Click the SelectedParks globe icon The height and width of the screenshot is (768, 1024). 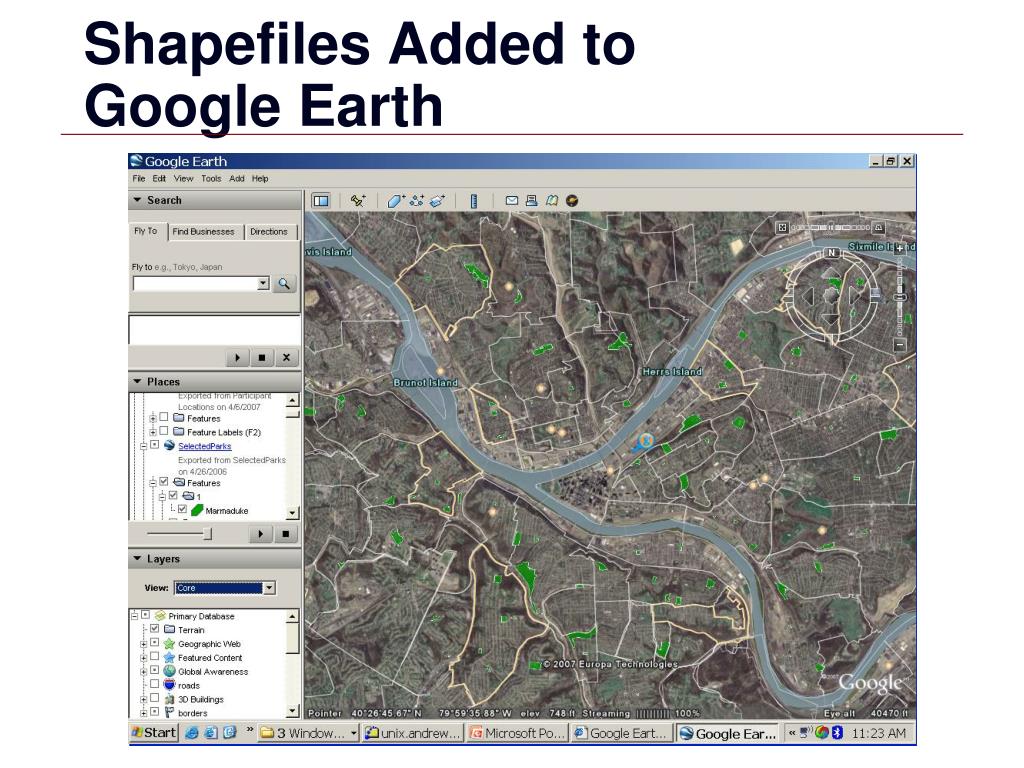(x=169, y=445)
